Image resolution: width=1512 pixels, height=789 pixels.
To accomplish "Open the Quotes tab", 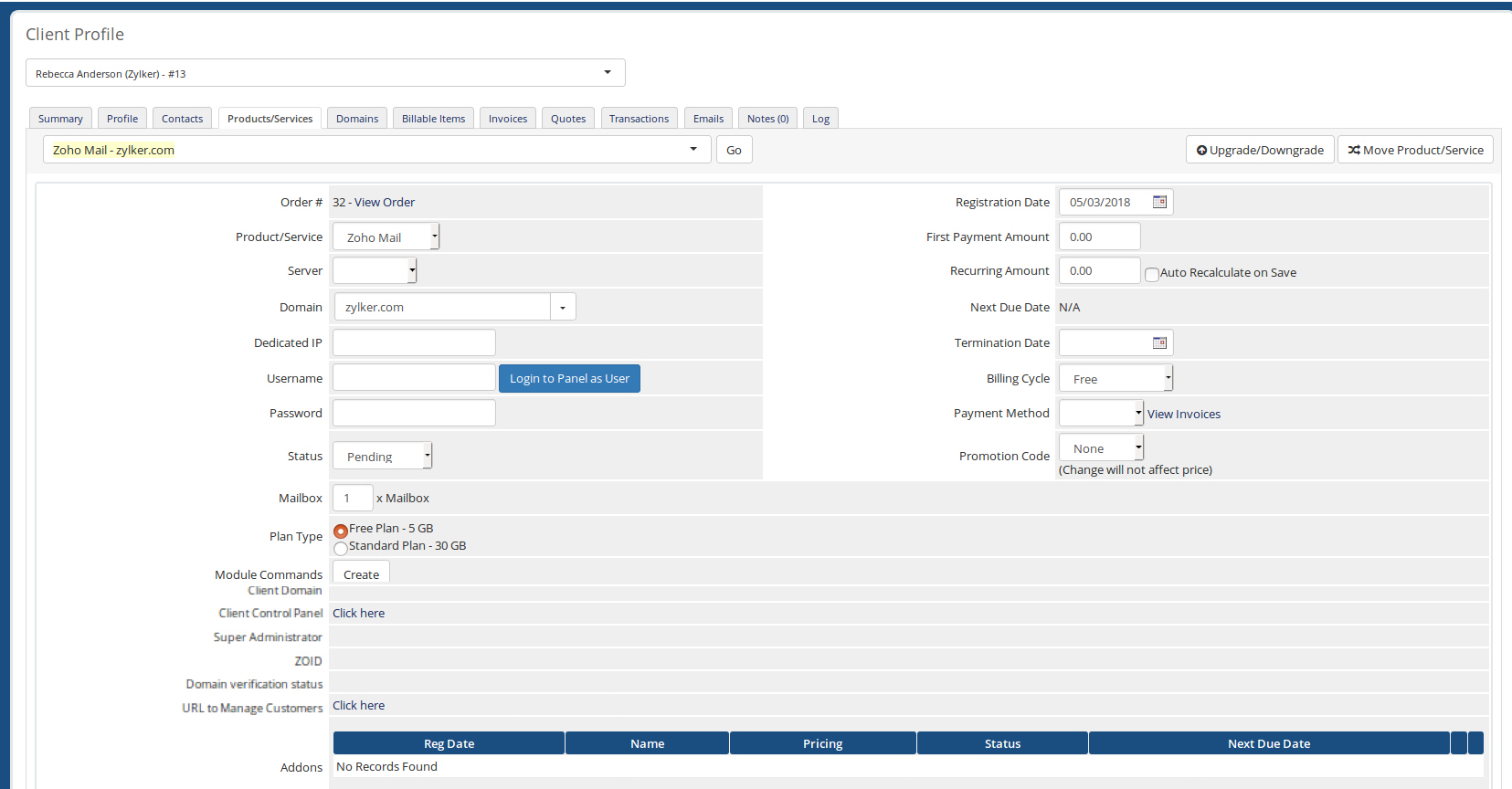I will (x=568, y=119).
